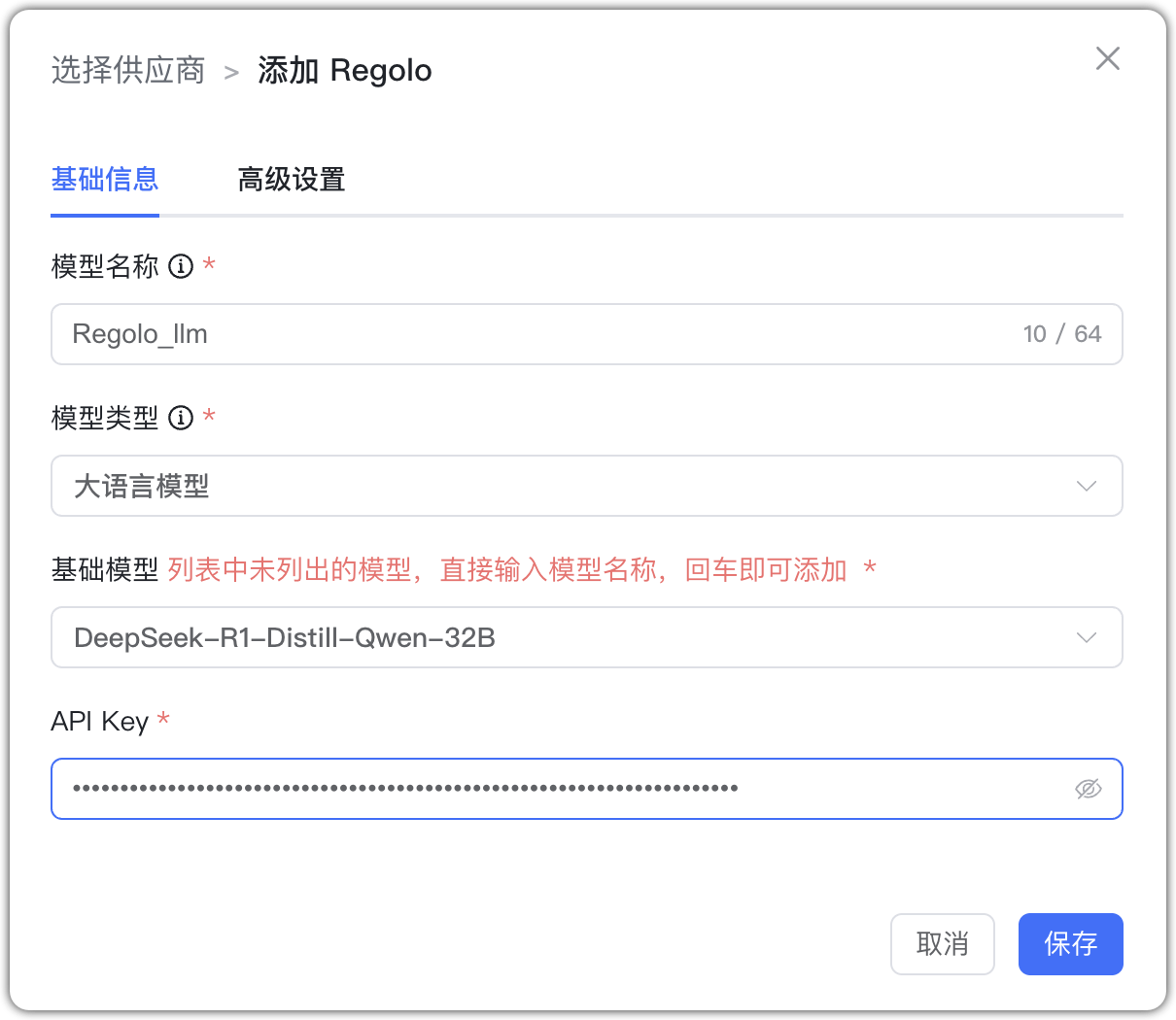Close the 添加 Regolo dialog

pos(1107,58)
